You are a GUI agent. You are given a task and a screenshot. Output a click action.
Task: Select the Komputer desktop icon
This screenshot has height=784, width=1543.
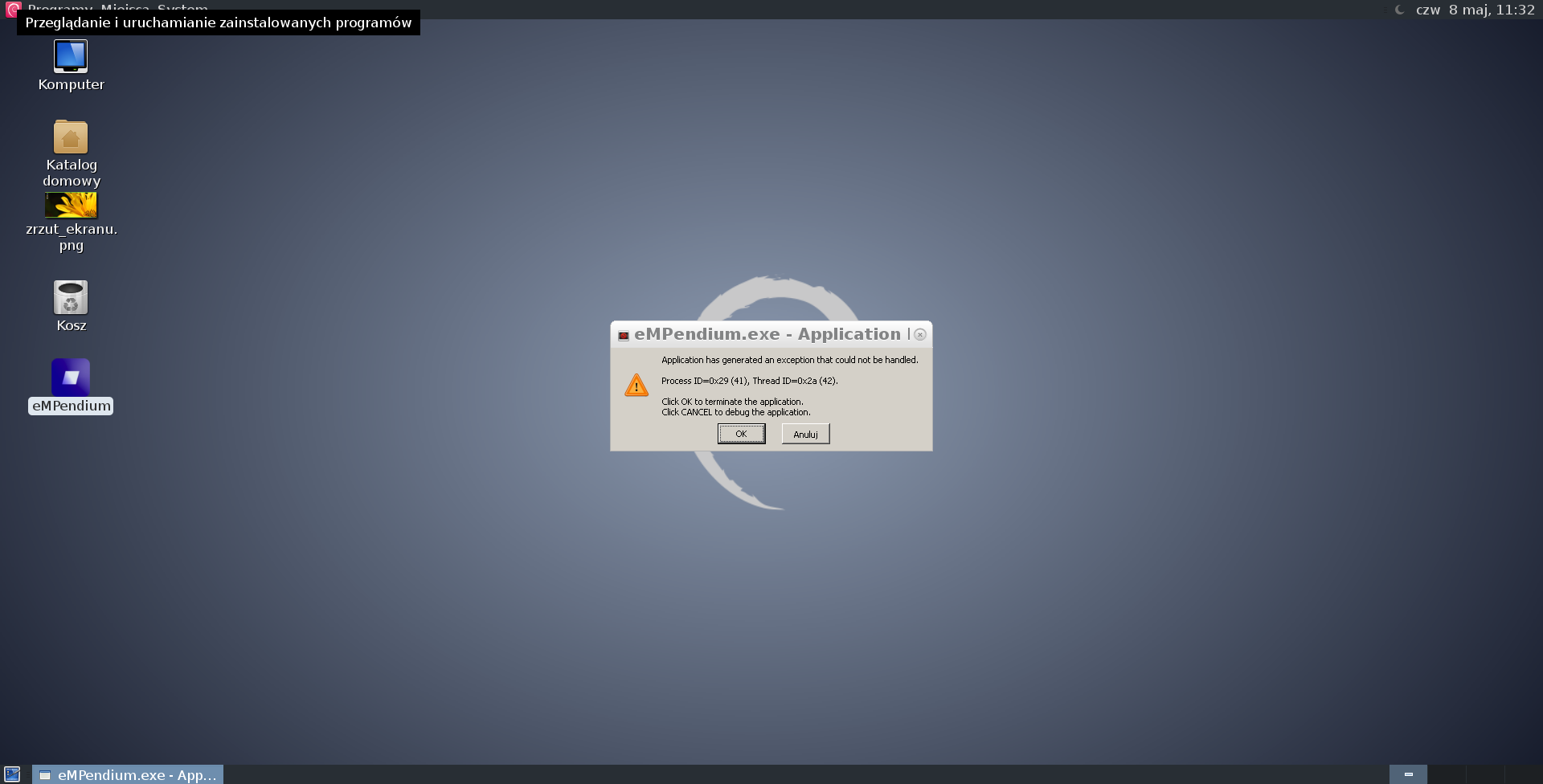tap(71, 66)
